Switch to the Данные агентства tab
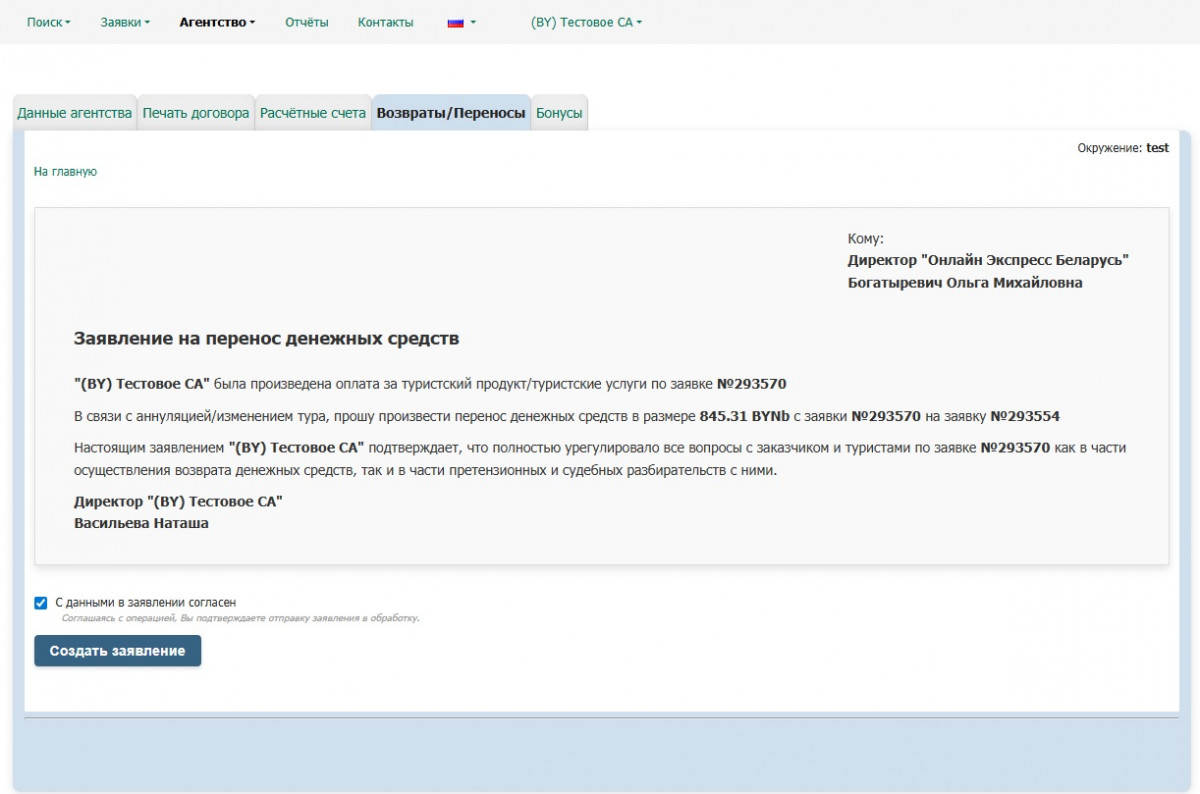This screenshot has width=1200, height=794. tap(75, 113)
